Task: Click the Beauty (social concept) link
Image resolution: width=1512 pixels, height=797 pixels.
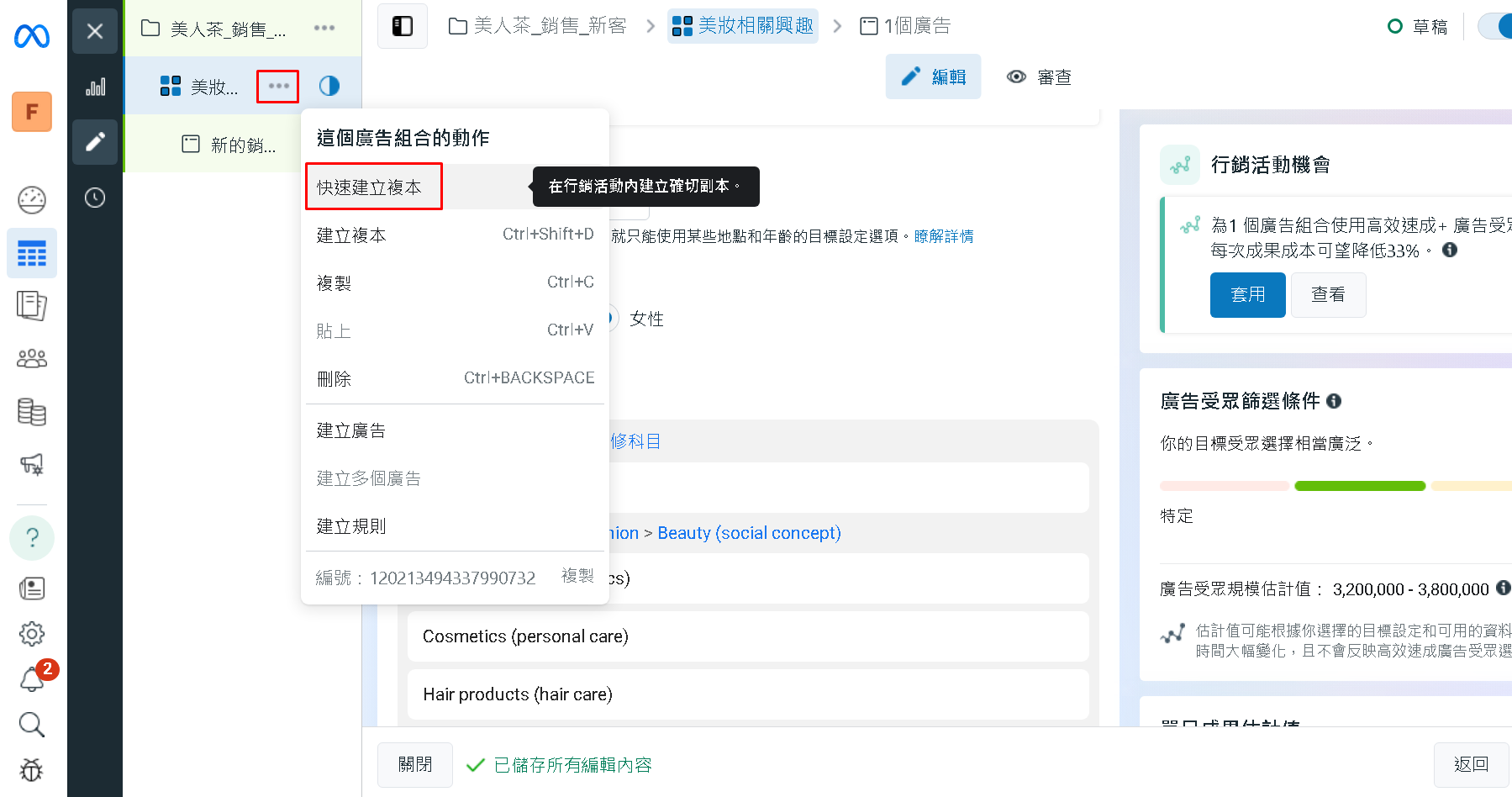Action: click(x=749, y=533)
